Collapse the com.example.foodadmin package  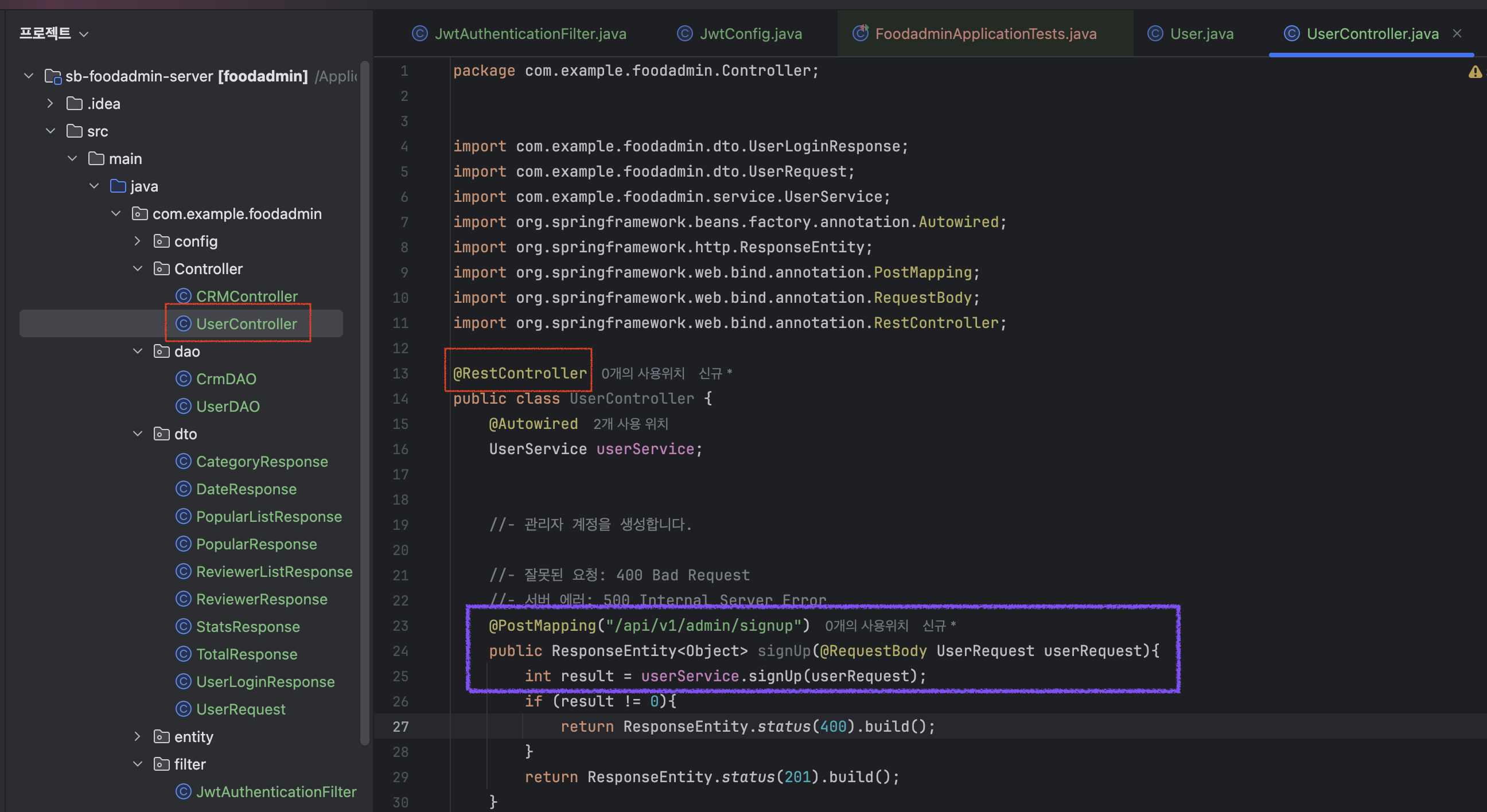tap(116, 213)
